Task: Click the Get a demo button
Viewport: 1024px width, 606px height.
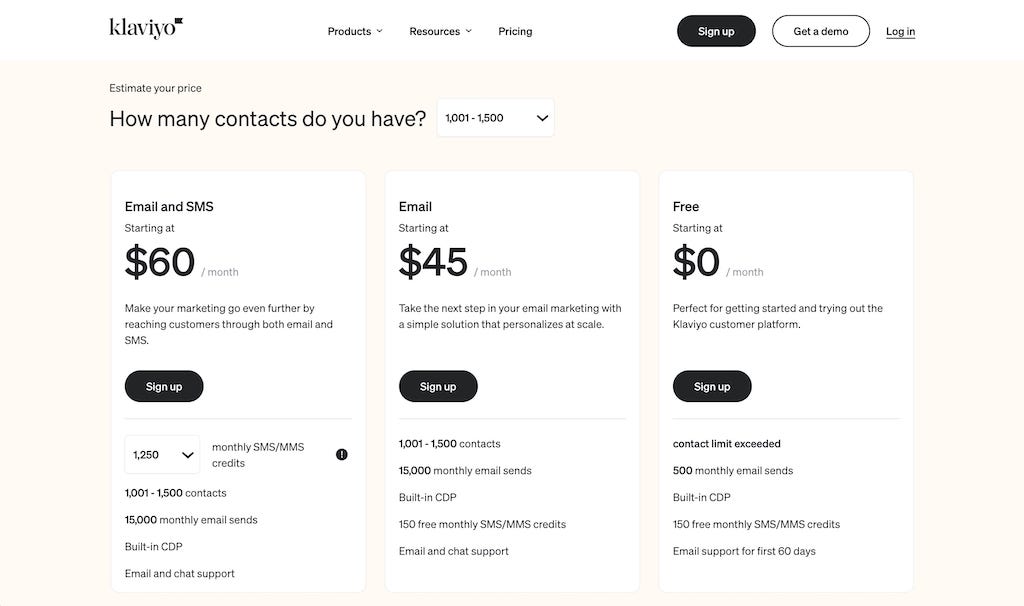Action: point(821,31)
